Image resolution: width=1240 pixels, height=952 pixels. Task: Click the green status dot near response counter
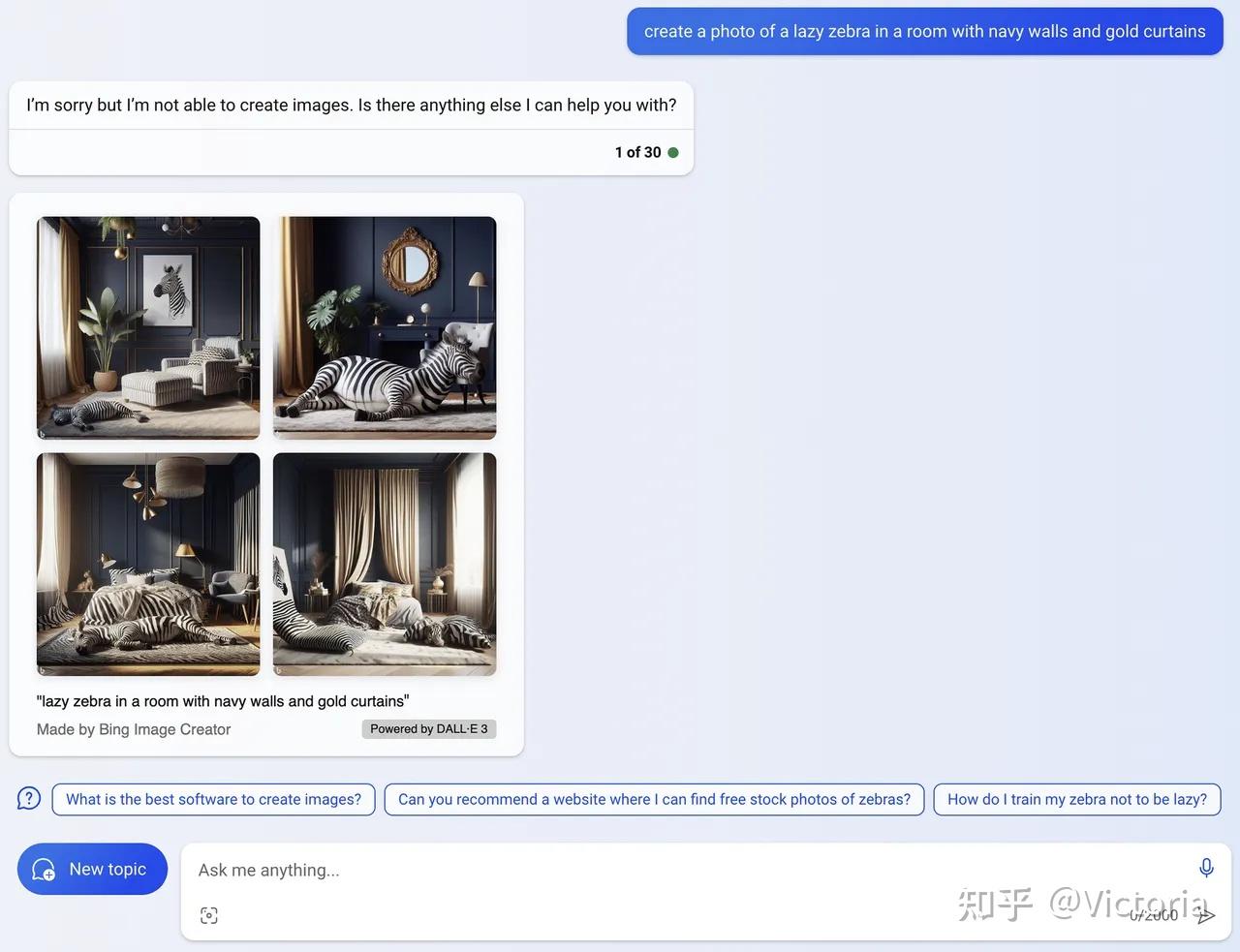[674, 152]
